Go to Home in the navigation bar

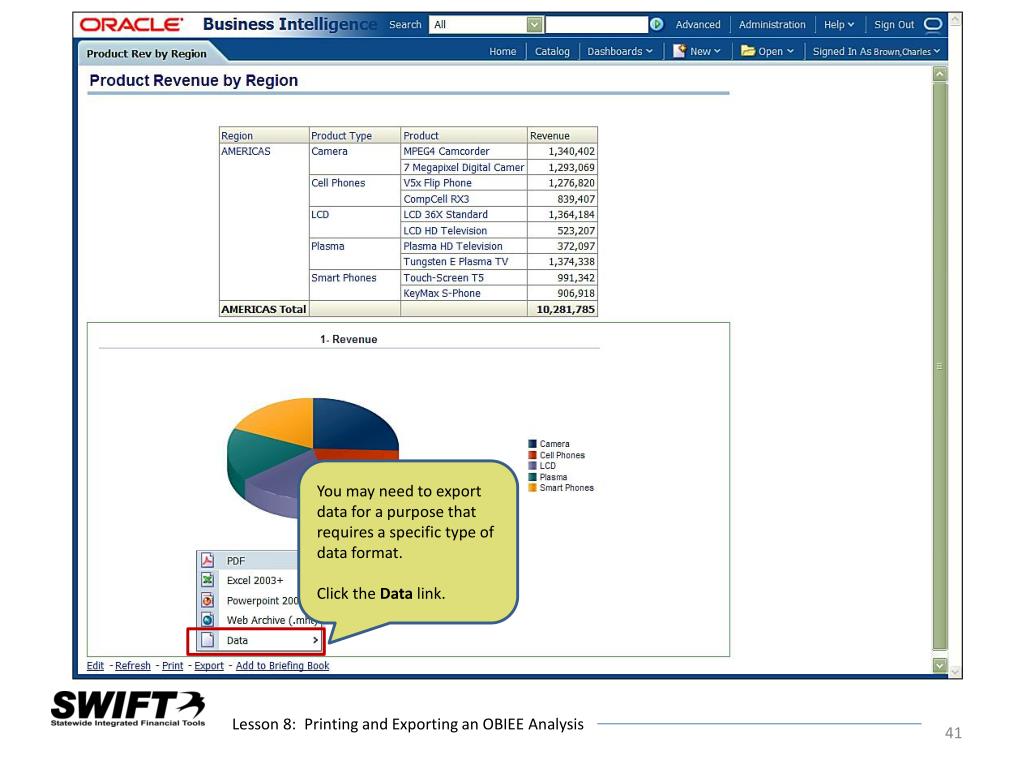coord(502,51)
